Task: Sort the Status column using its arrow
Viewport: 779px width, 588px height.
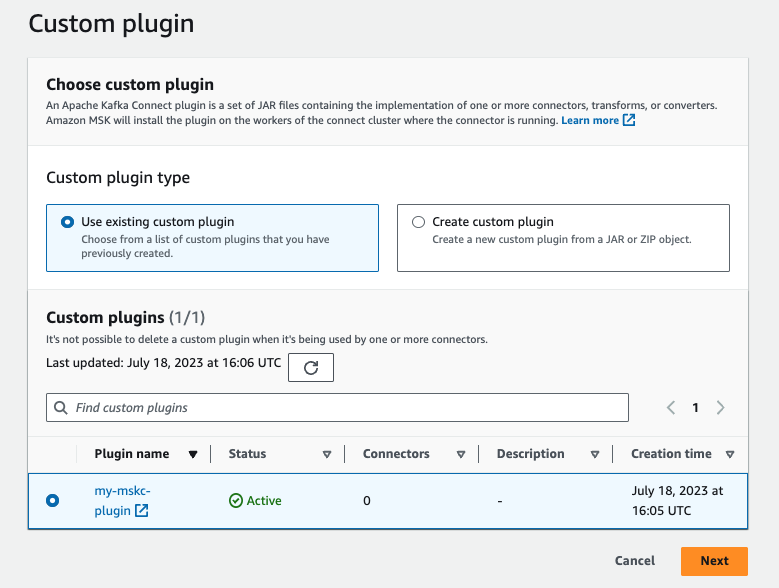Action: 327,454
